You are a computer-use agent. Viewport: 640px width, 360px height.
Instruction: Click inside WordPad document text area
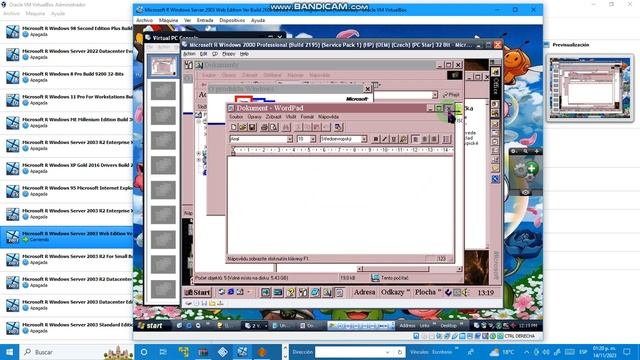340,205
